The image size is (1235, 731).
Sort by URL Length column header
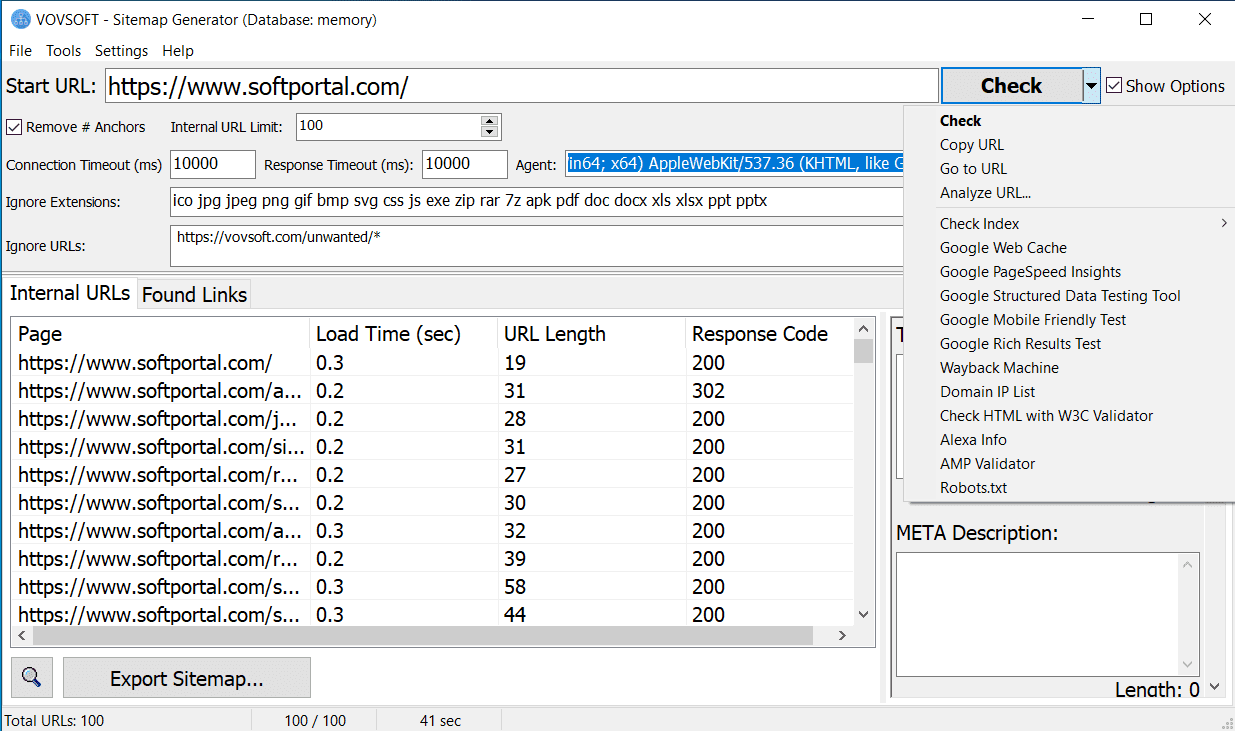click(x=591, y=334)
